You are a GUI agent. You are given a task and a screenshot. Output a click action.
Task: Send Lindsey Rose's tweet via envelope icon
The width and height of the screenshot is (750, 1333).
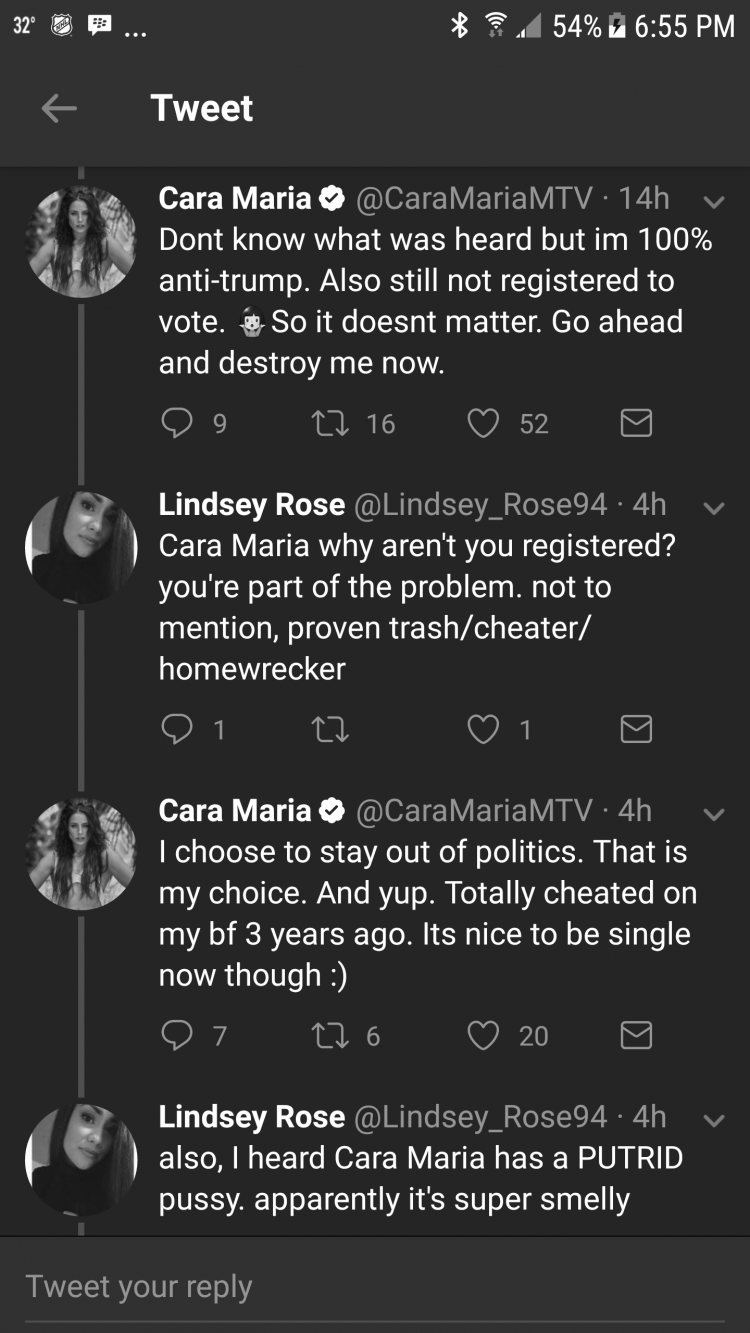tap(636, 730)
